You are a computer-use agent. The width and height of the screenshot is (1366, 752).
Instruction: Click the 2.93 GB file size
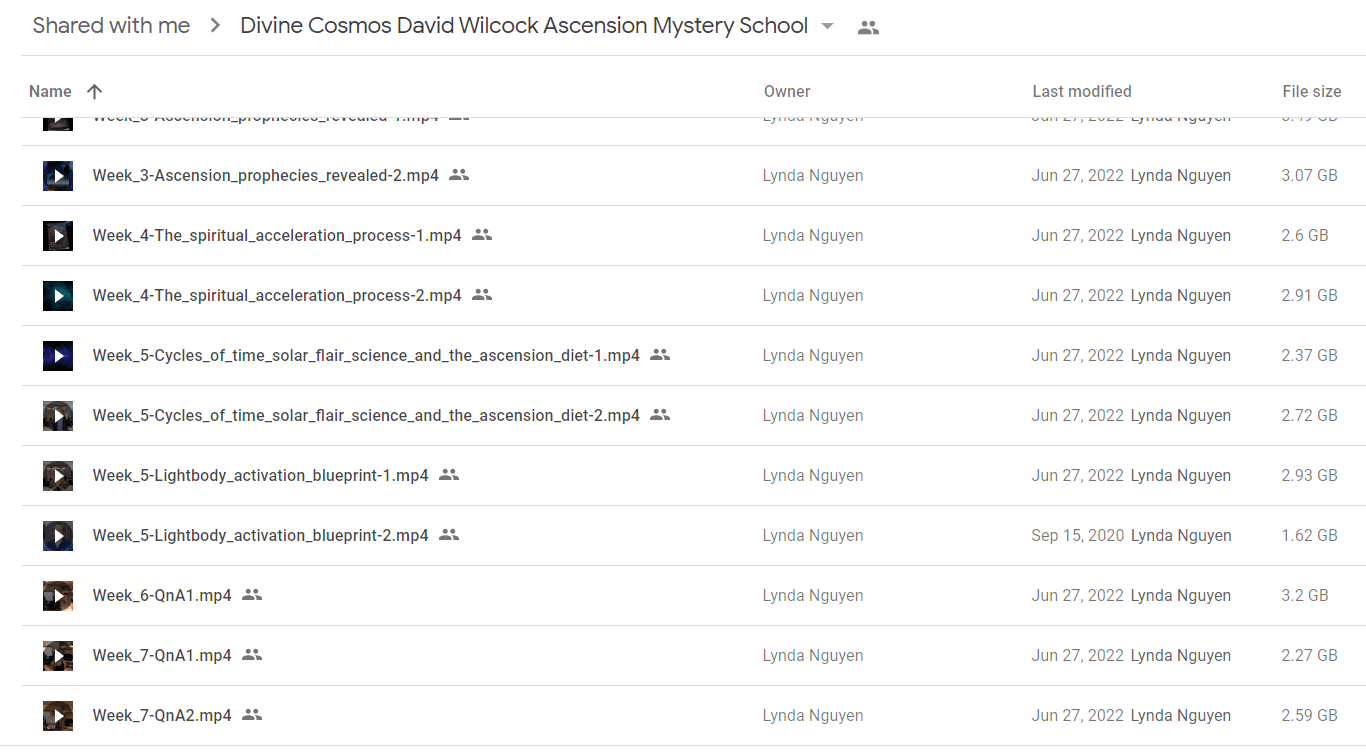coord(1309,476)
